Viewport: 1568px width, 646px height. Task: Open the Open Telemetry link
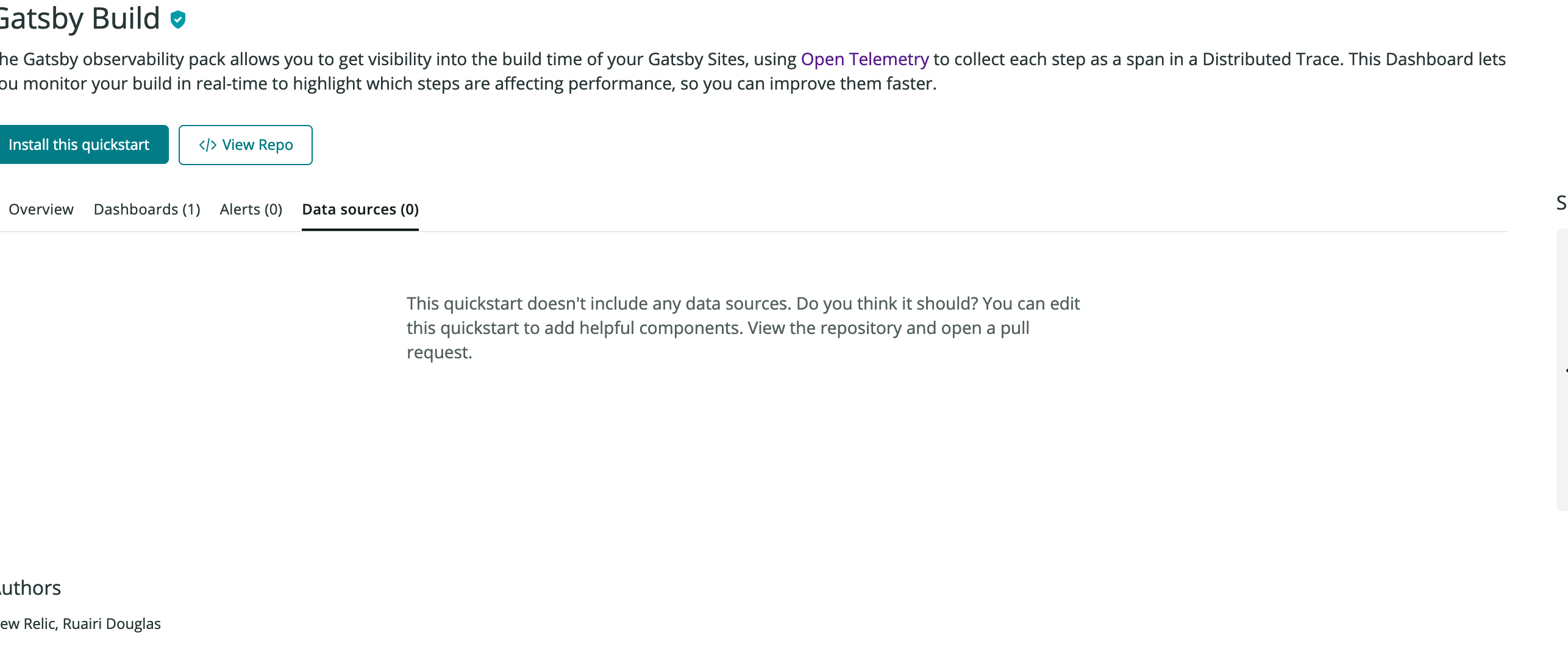tap(864, 59)
